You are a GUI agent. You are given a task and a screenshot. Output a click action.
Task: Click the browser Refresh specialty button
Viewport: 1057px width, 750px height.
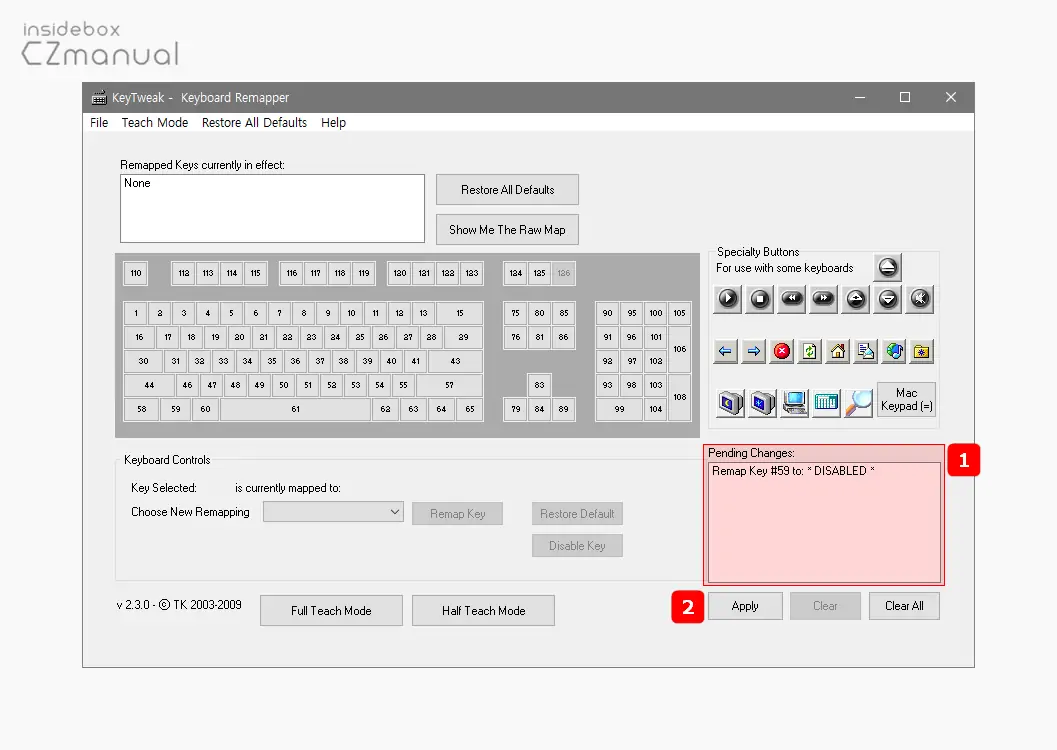(x=810, y=351)
